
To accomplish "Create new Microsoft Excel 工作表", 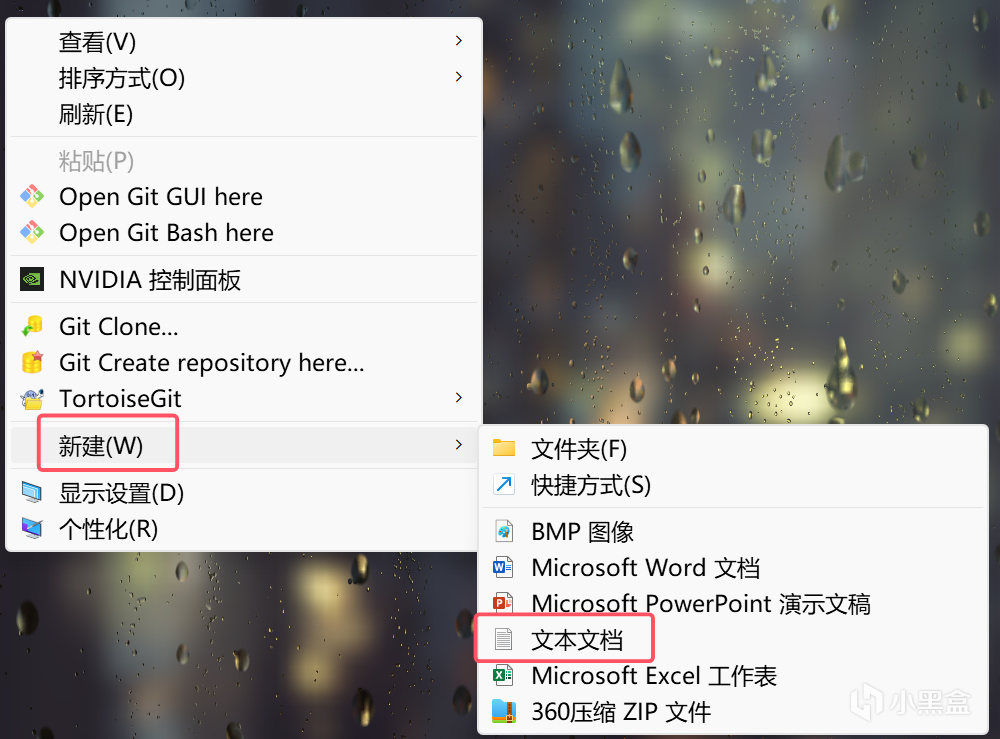I will tap(733, 675).
